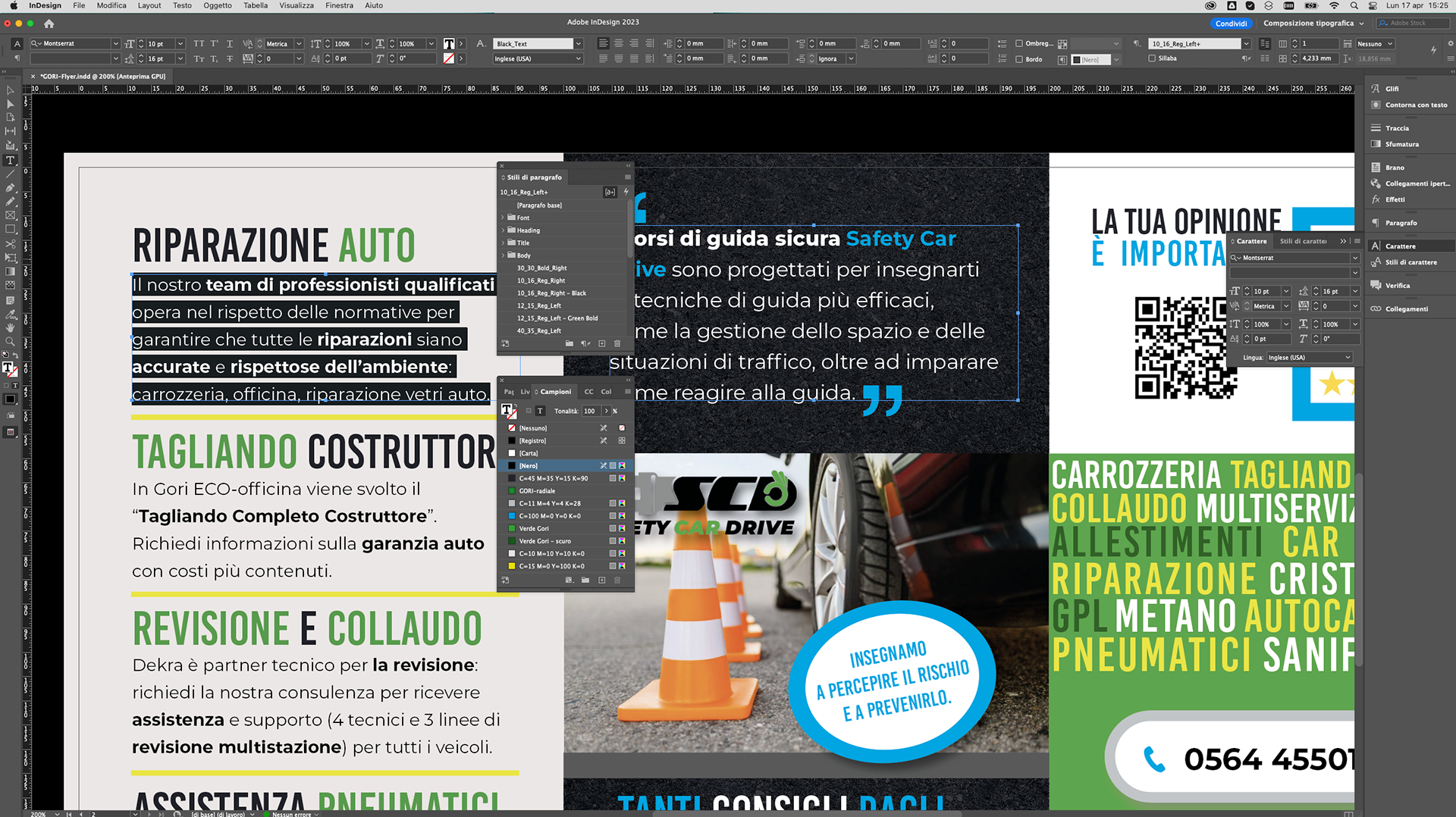Align text left in control bar
Screen dimensions: 1456x817
603,44
